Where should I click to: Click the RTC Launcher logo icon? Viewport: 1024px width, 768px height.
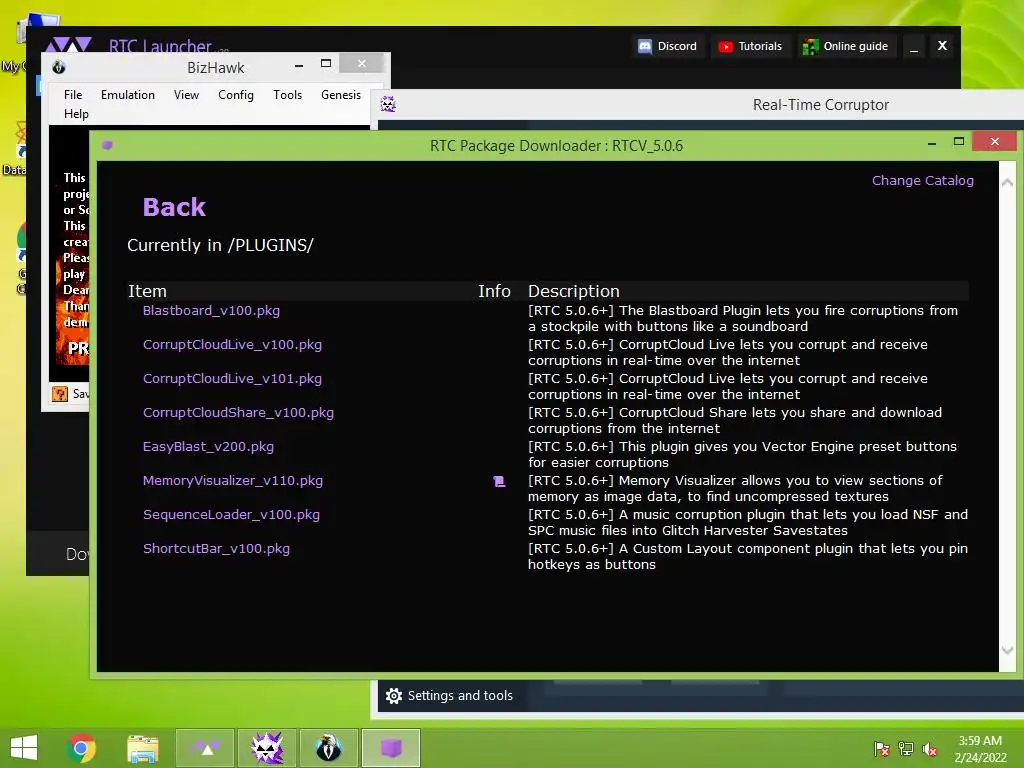click(69, 44)
